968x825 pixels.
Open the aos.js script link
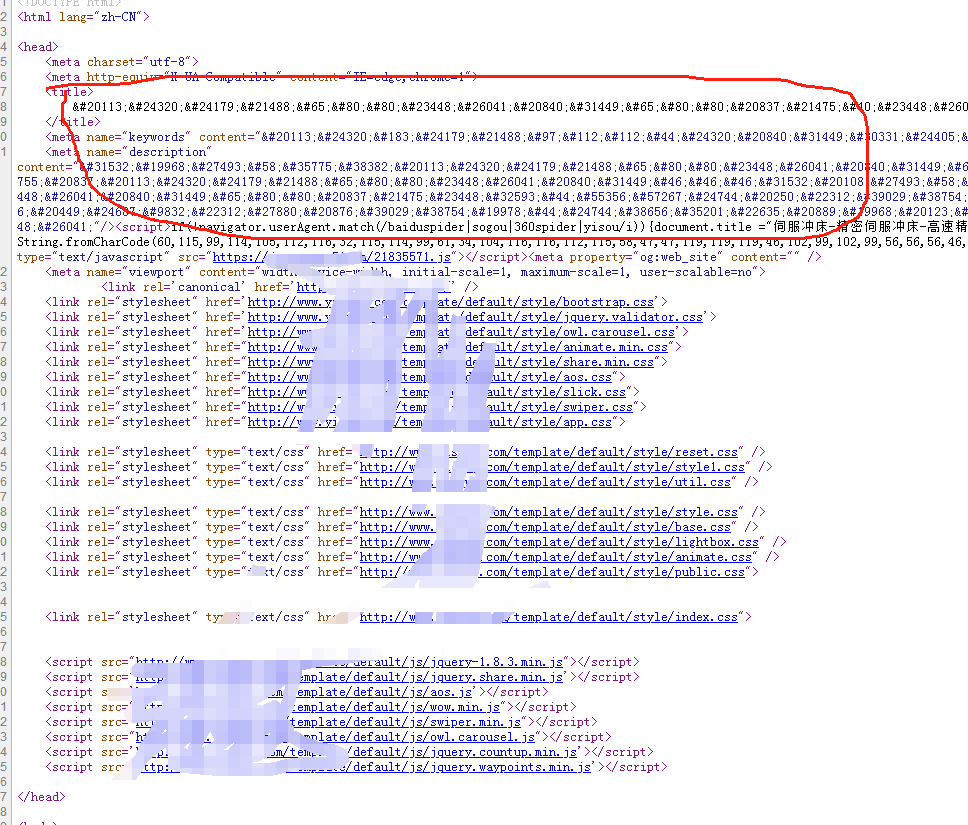point(304,692)
